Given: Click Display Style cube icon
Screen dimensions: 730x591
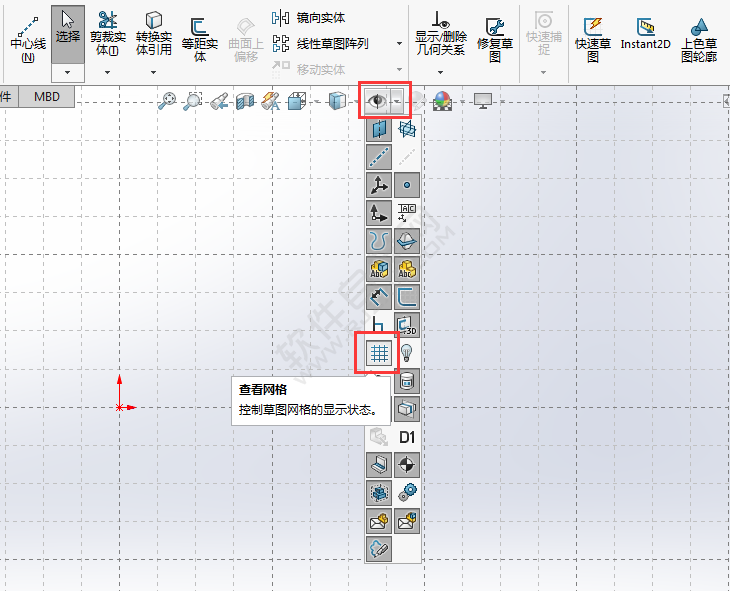Looking at the screenshot, I should [338, 101].
